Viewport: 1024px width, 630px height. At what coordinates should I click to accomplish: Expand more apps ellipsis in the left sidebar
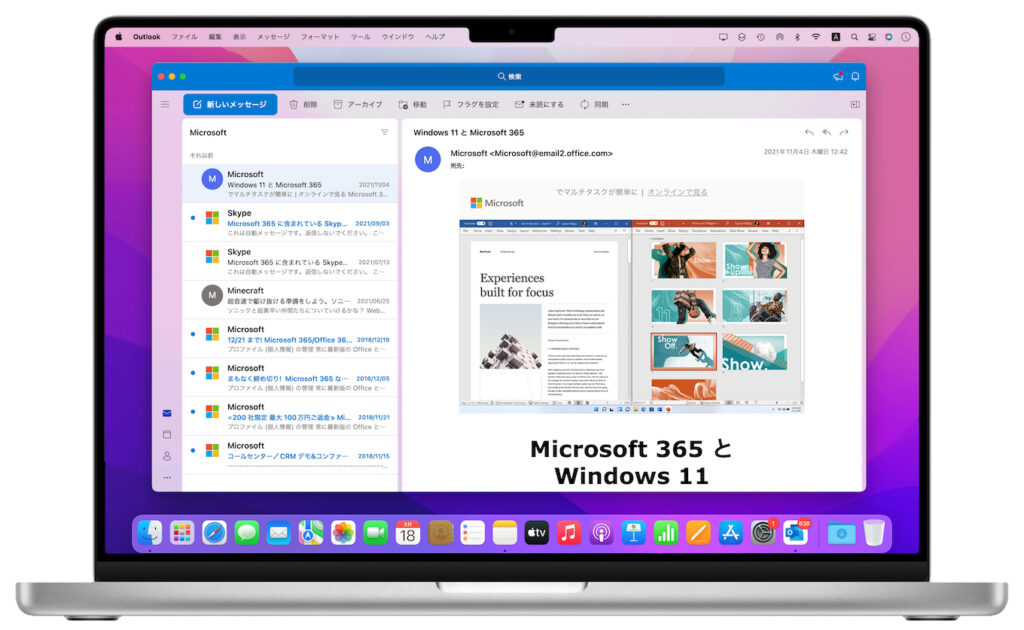pos(167,477)
